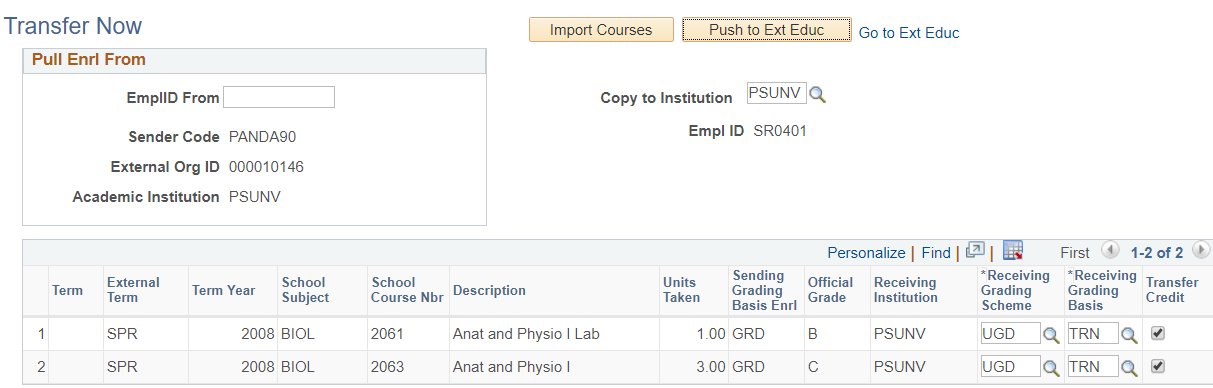
Task: Show previous row arrow in grid
Action: coord(1109,251)
